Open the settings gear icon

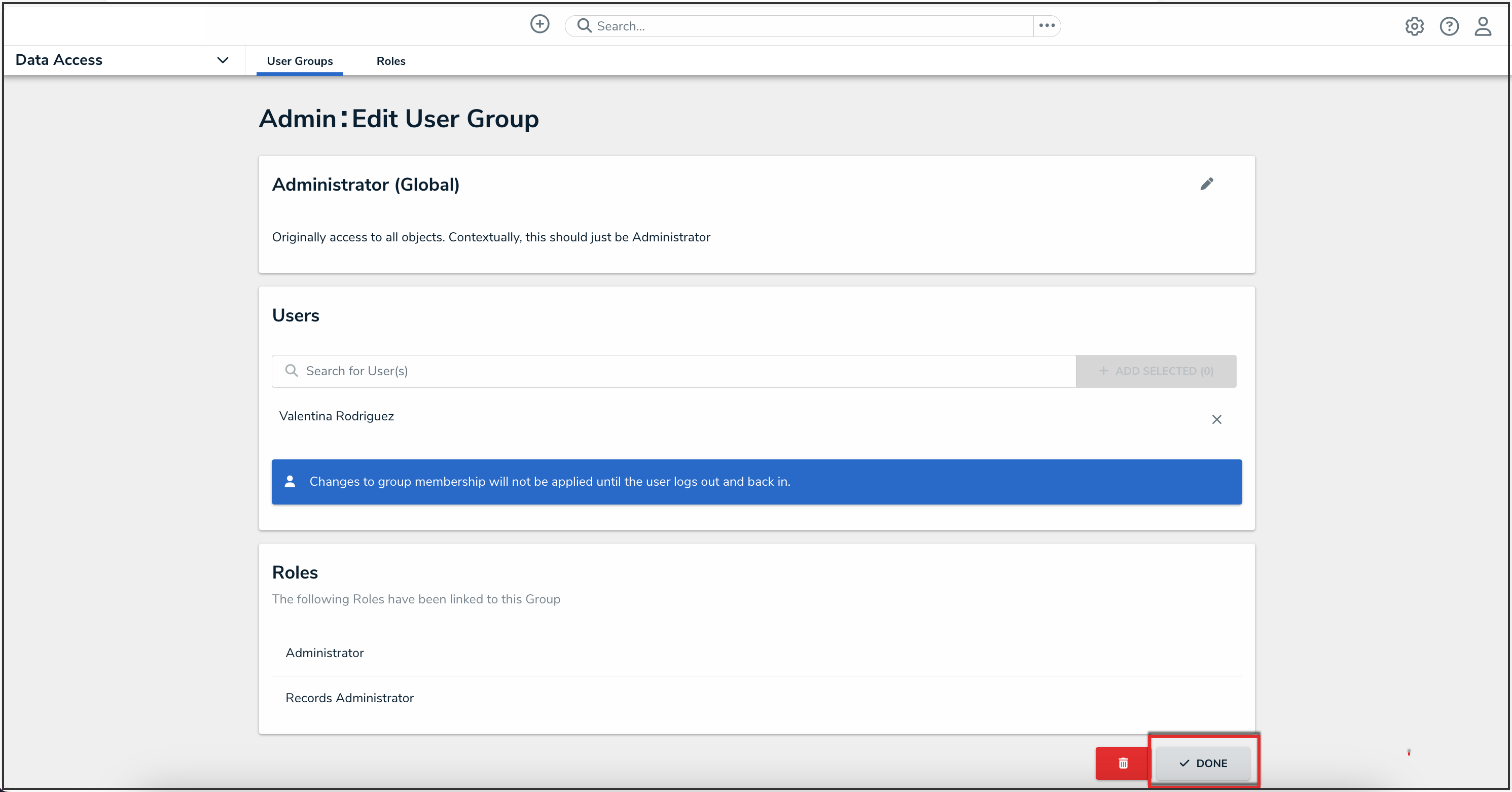pyautogui.click(x=1414, y=26)
